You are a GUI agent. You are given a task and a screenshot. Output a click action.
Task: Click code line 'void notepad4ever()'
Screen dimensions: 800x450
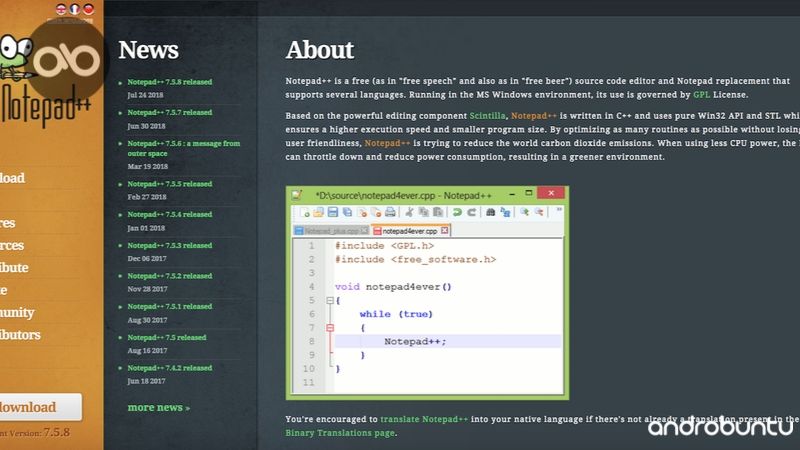pyautogui.click(x=393, y=287)
